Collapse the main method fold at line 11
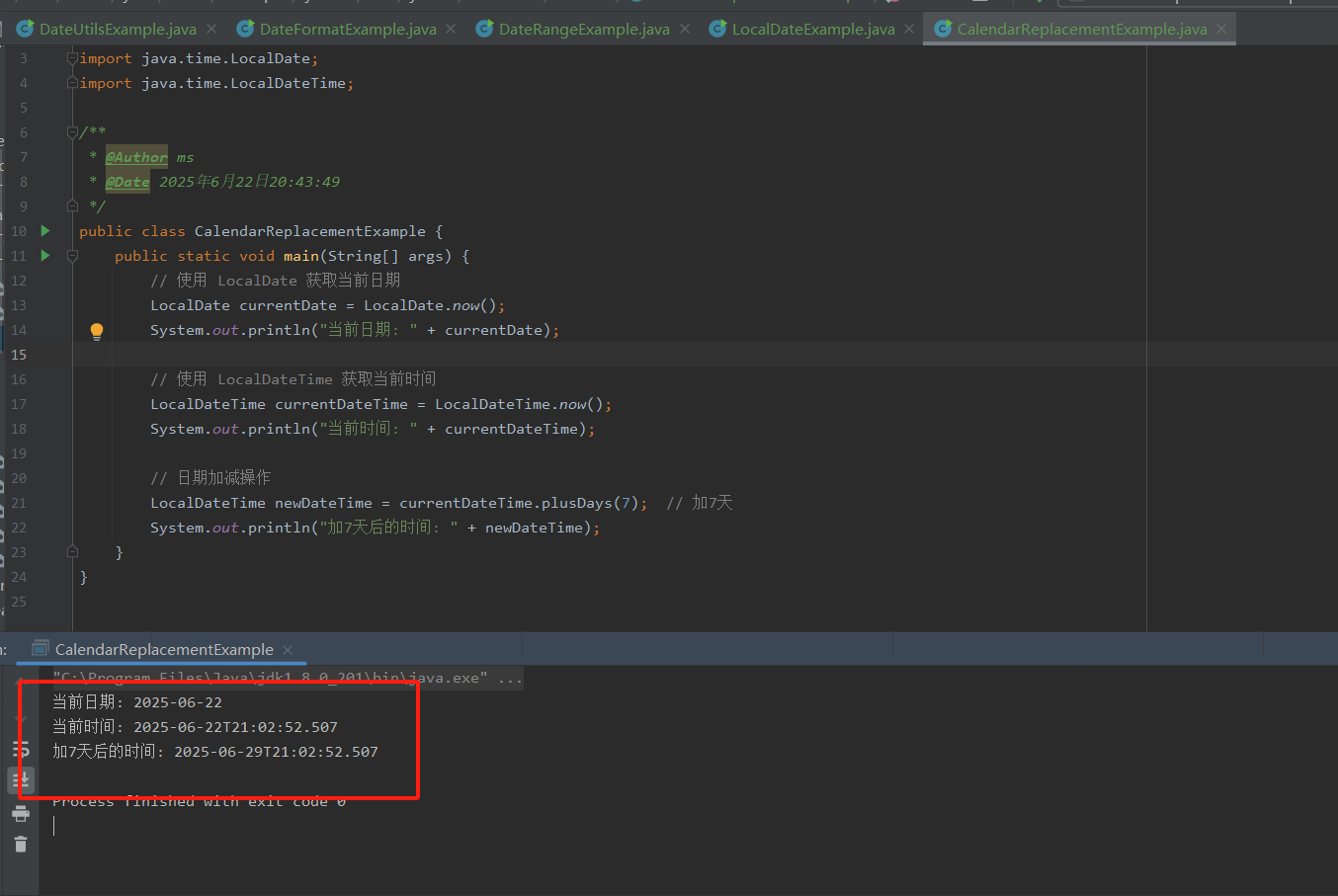 pos(72,256)
